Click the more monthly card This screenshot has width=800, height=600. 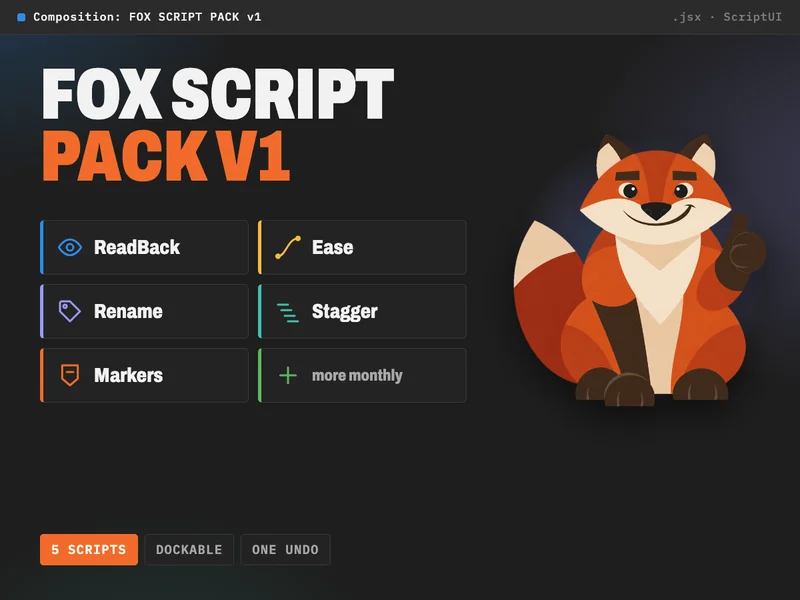coord(362,376)
